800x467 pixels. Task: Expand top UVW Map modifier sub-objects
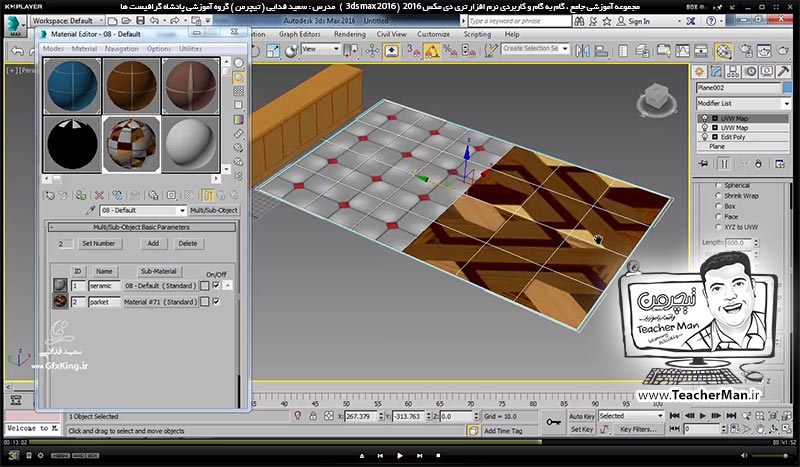pos(715,118)
